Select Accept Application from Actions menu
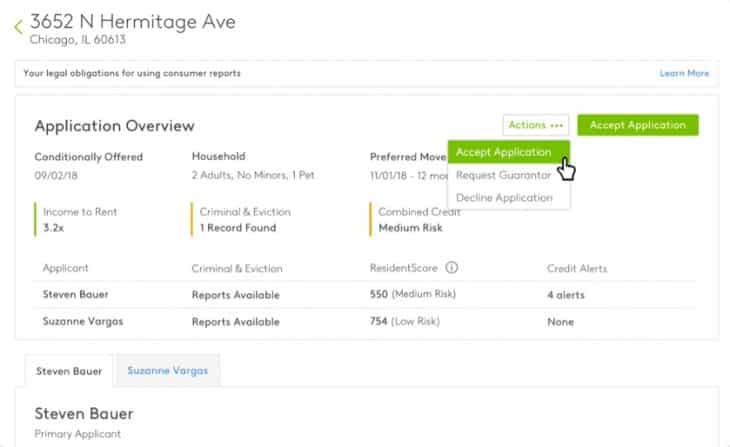730x447 pixels. click(504, 152)
